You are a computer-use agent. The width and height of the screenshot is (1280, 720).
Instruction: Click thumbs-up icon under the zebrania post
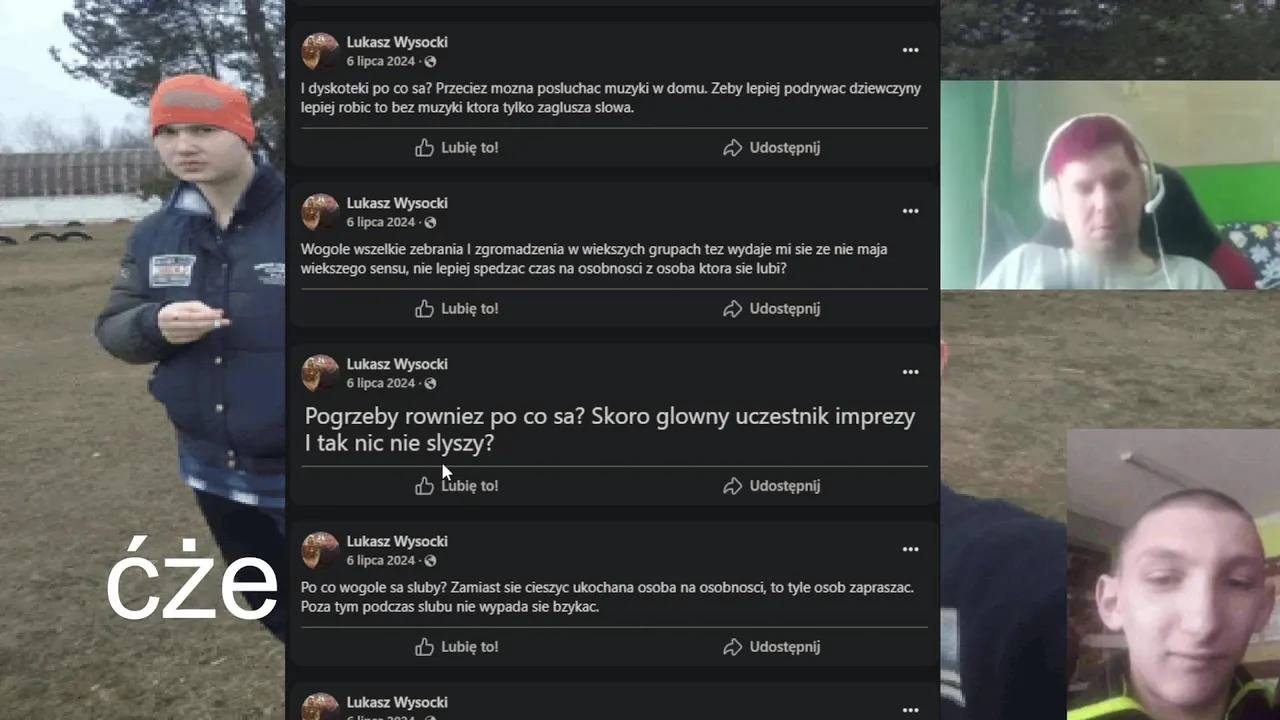tap(424, 309)
